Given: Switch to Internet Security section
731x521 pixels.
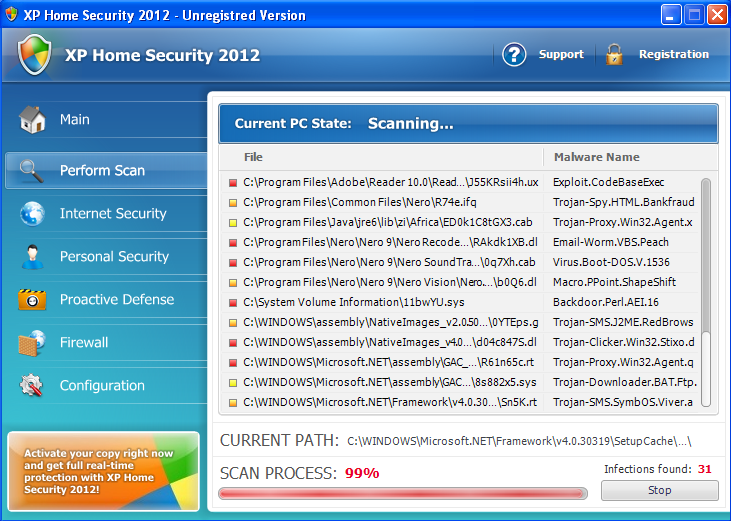Looking at the screenshot, I should [113, 214].
